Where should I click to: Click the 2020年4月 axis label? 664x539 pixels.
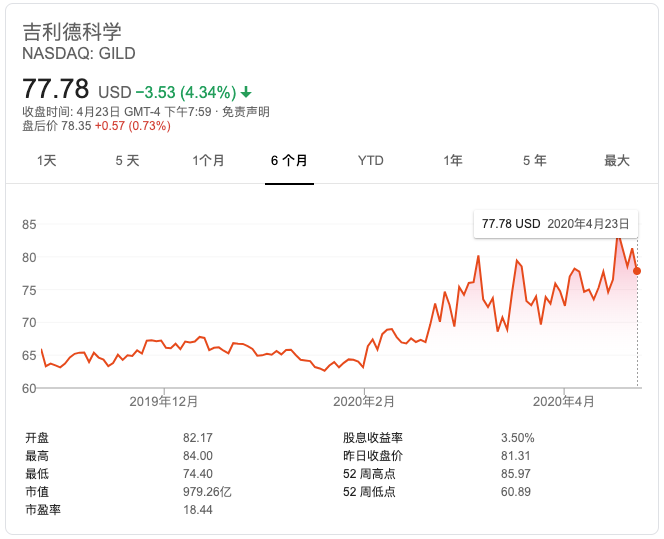(x=564, y=401)
